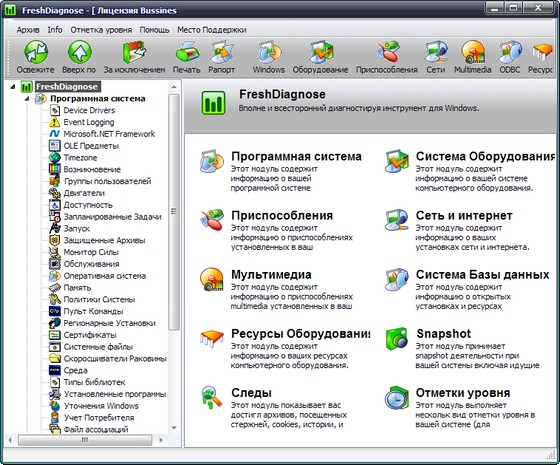Click the tree scroll up arrow
This screenshot has height=465, width=560.
(x=174, y=87)
